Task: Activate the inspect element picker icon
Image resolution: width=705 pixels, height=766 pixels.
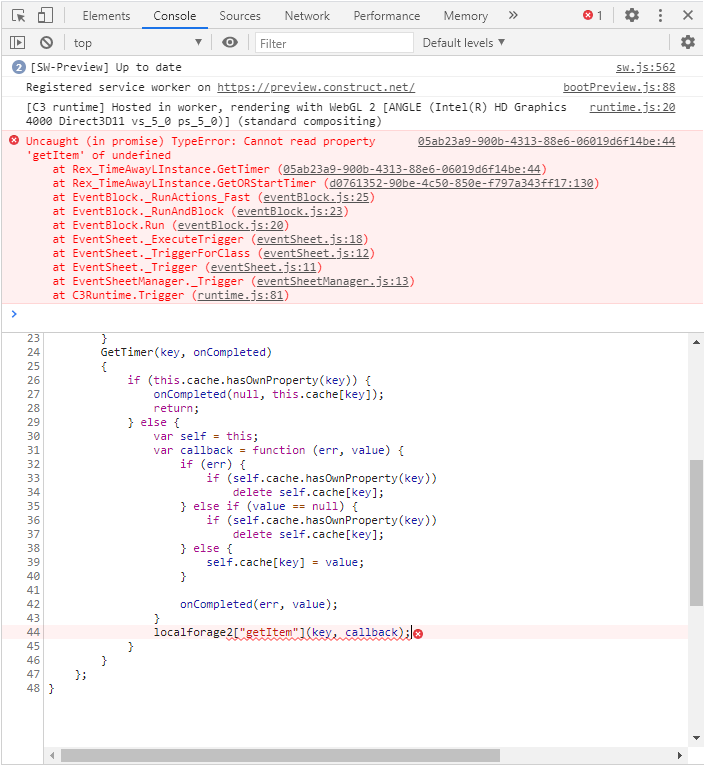Action: pos(19,16)
